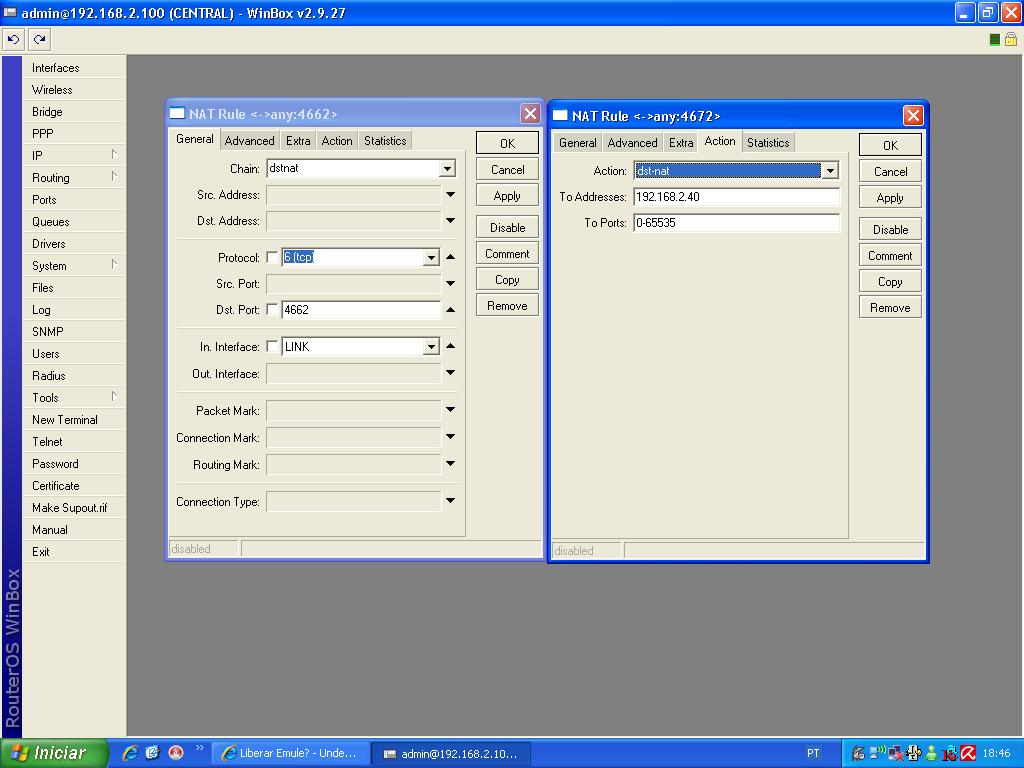The width and height of the screenshot is (1024, 768).
Task: Click the PT language bar indicator
Action: (813, 753)
